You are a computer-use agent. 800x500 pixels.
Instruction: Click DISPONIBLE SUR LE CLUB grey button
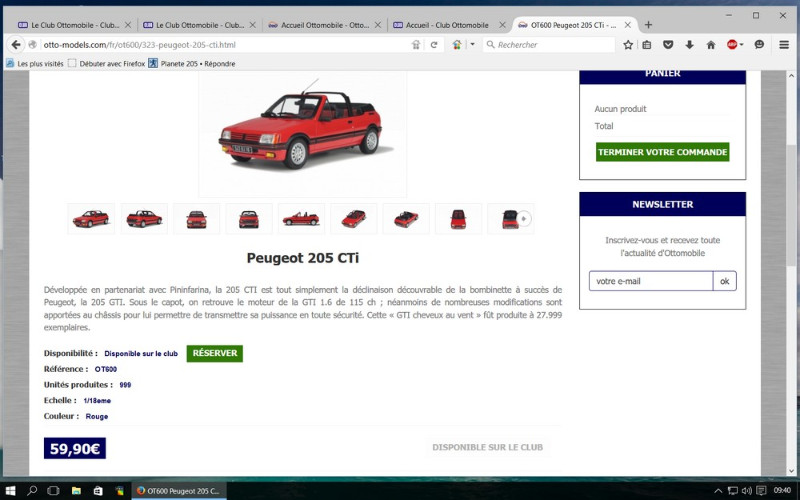coord(487,447)
